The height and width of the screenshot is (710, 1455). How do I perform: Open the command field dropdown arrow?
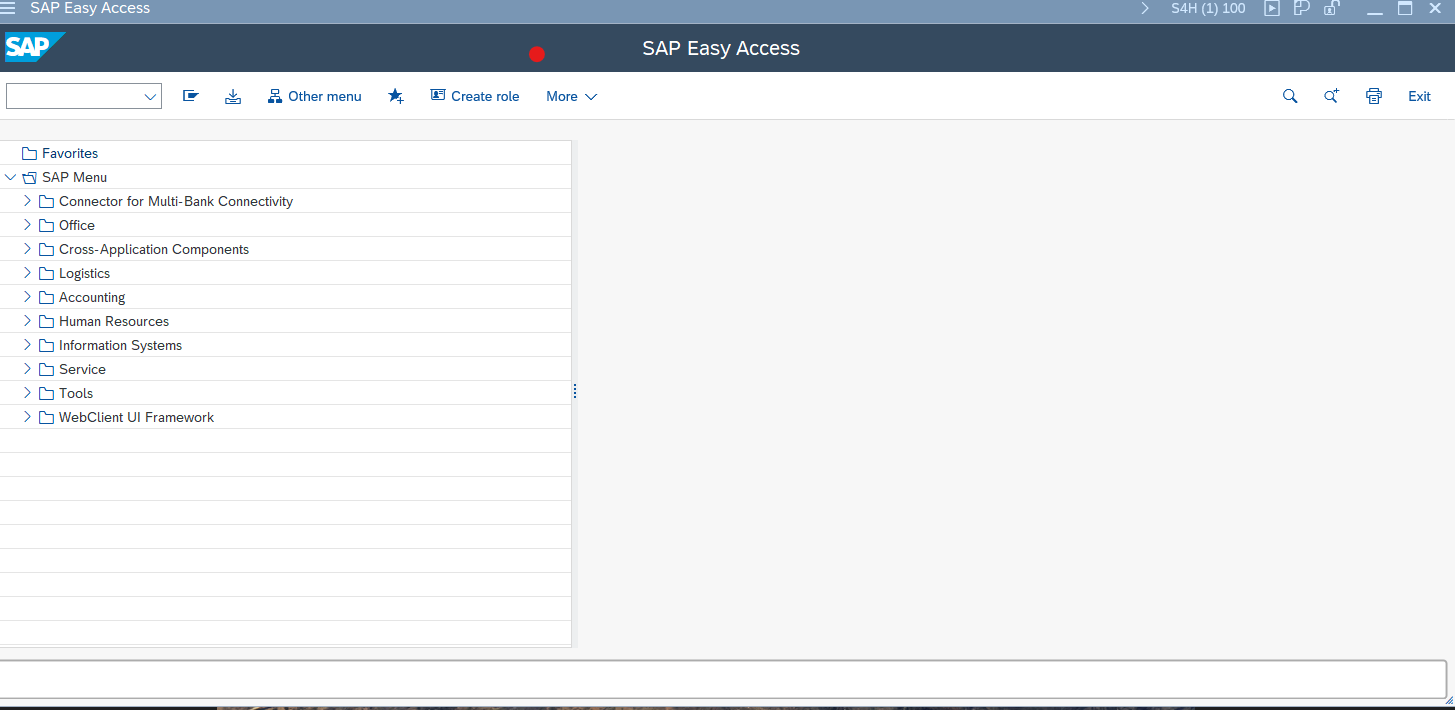(x=151, y=96)
